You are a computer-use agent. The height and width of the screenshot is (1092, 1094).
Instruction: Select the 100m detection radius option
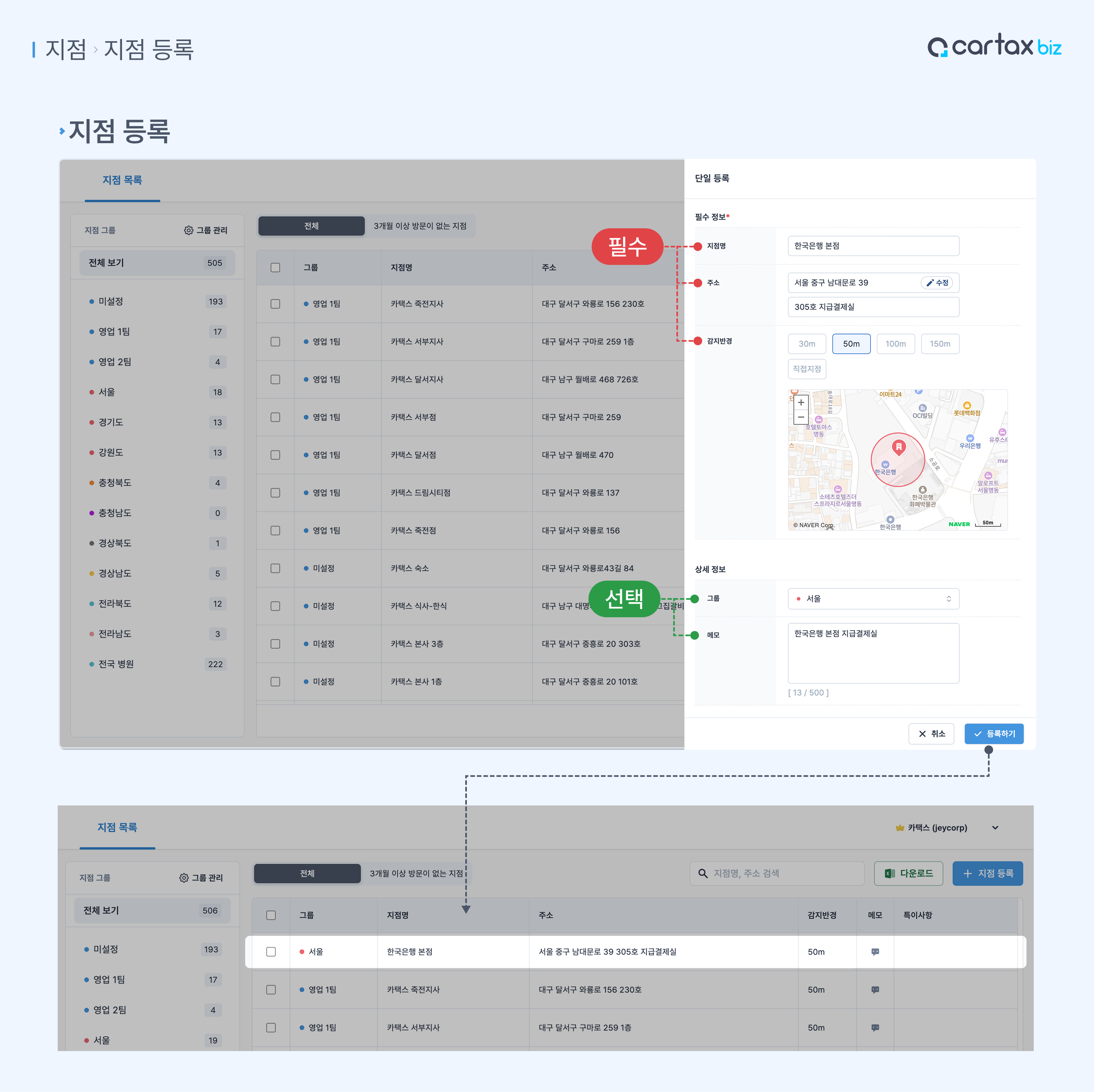[x=895, y=344]
